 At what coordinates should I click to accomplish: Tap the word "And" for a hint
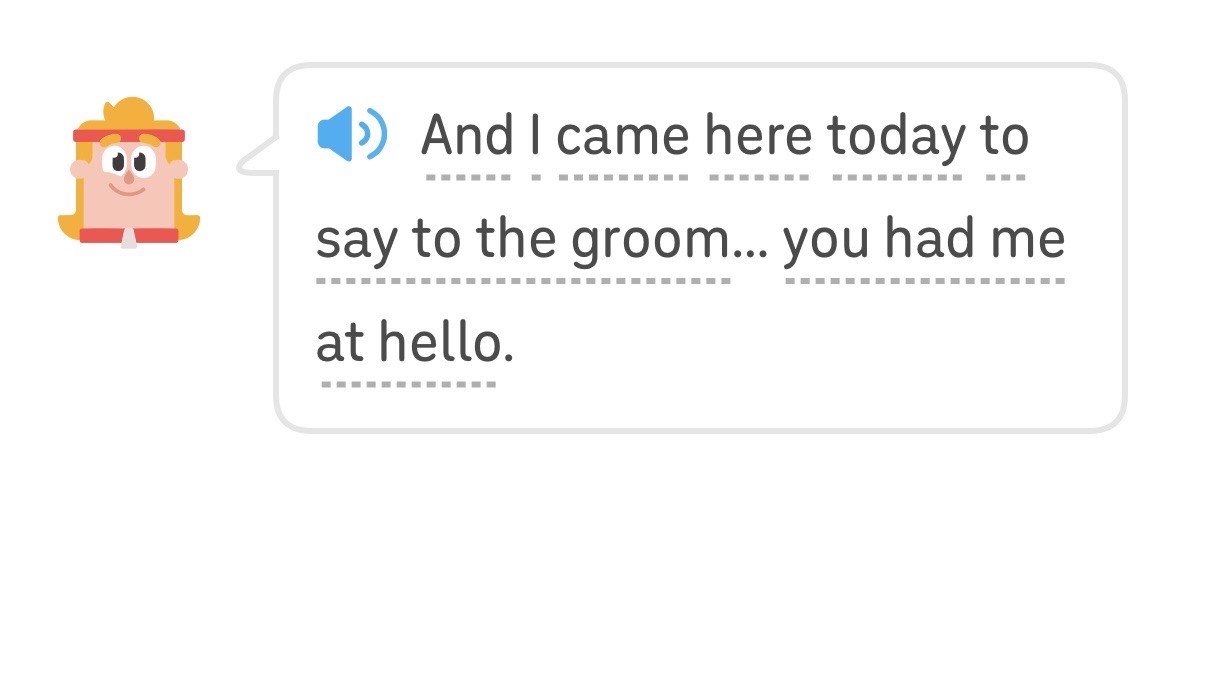click(x=467, y=136)
